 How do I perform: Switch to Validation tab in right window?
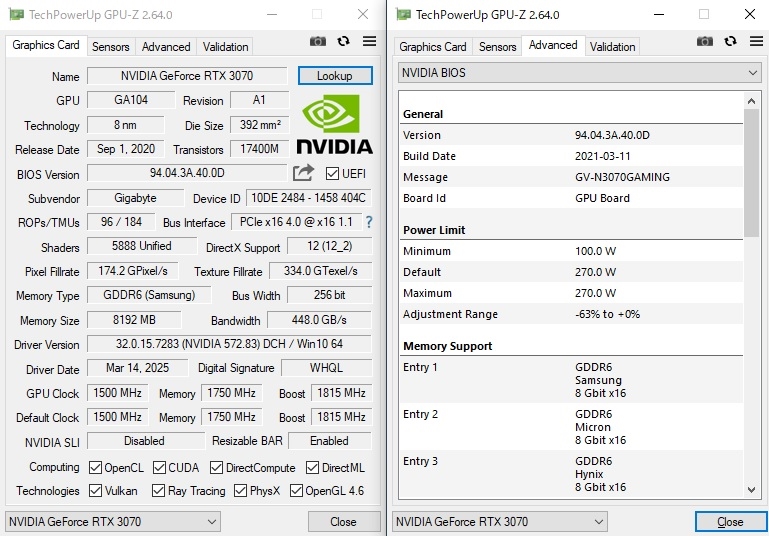[x=612, y=47]
